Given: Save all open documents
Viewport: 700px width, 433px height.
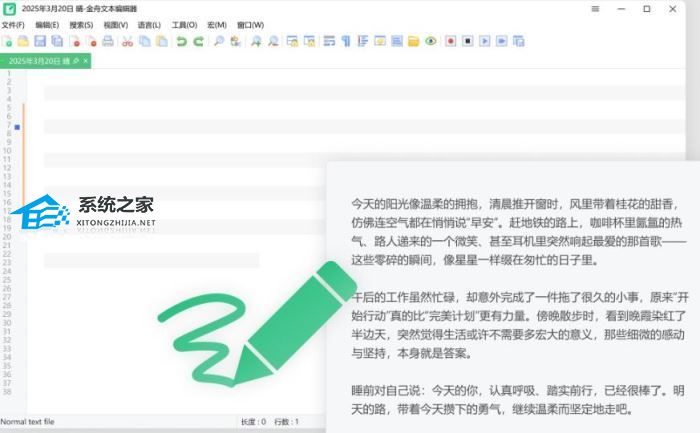Looking at the screenshot, I should point(57,42).
